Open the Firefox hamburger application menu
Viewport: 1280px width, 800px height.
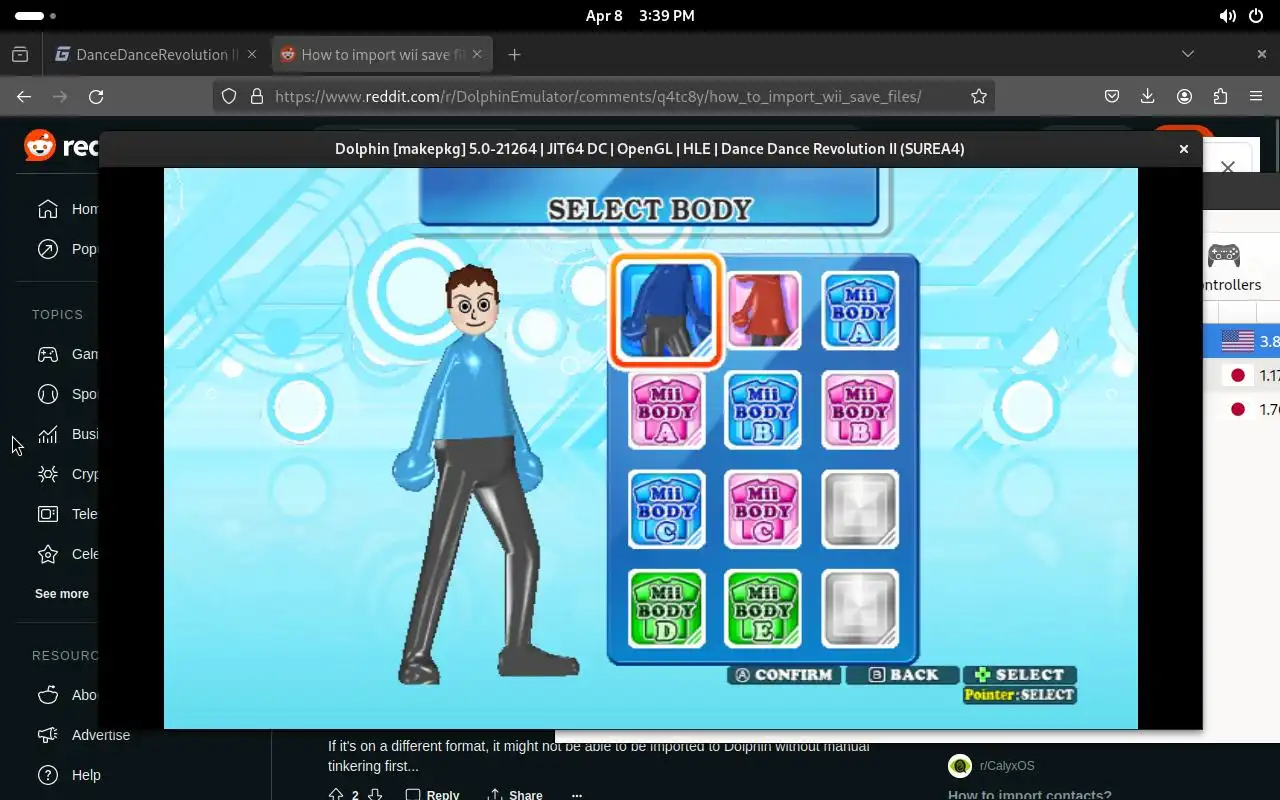[x=1256, y=97]
